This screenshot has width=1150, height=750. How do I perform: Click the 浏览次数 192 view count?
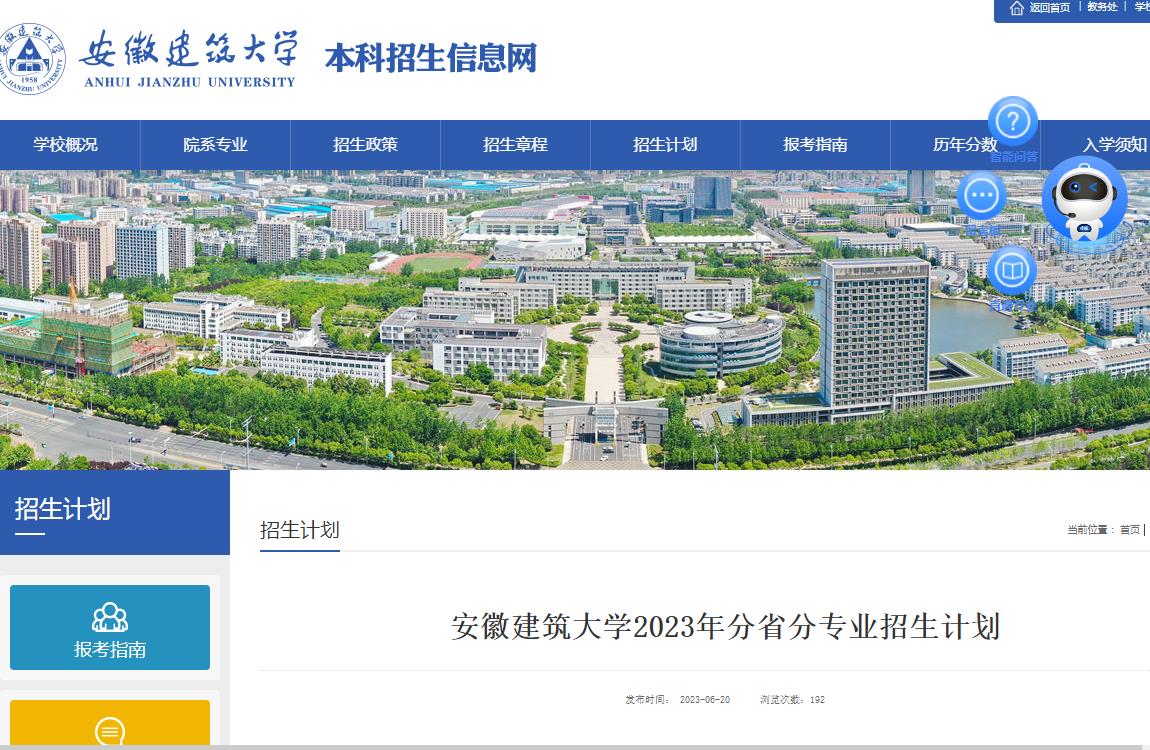[792, 699]
